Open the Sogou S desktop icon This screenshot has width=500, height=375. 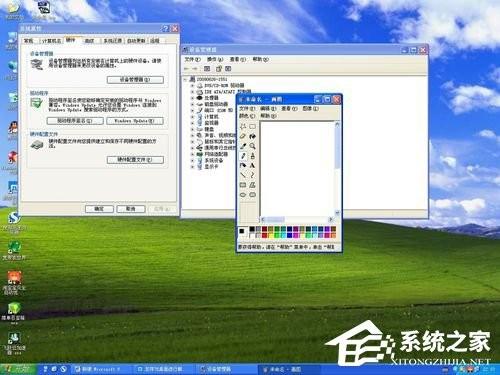click(13, 218)
